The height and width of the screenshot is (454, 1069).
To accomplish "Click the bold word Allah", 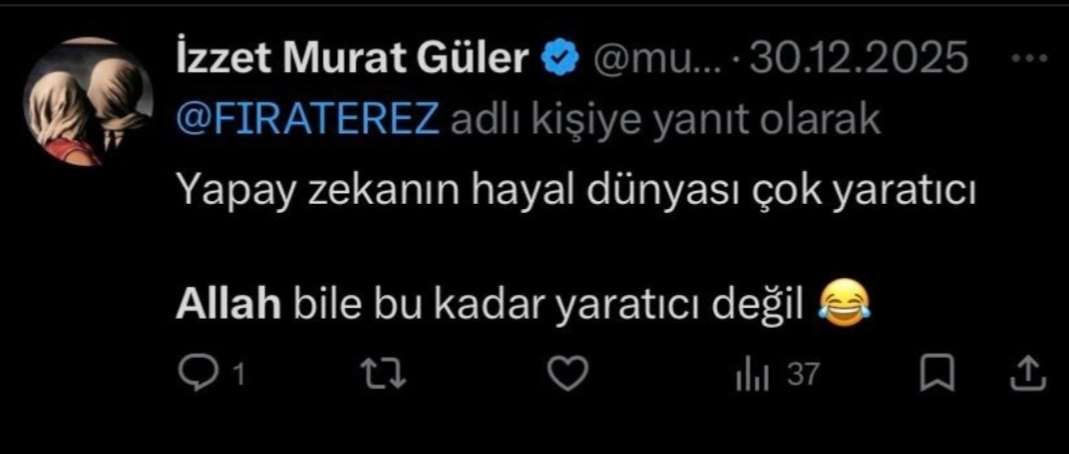I will tap(227, 304).
